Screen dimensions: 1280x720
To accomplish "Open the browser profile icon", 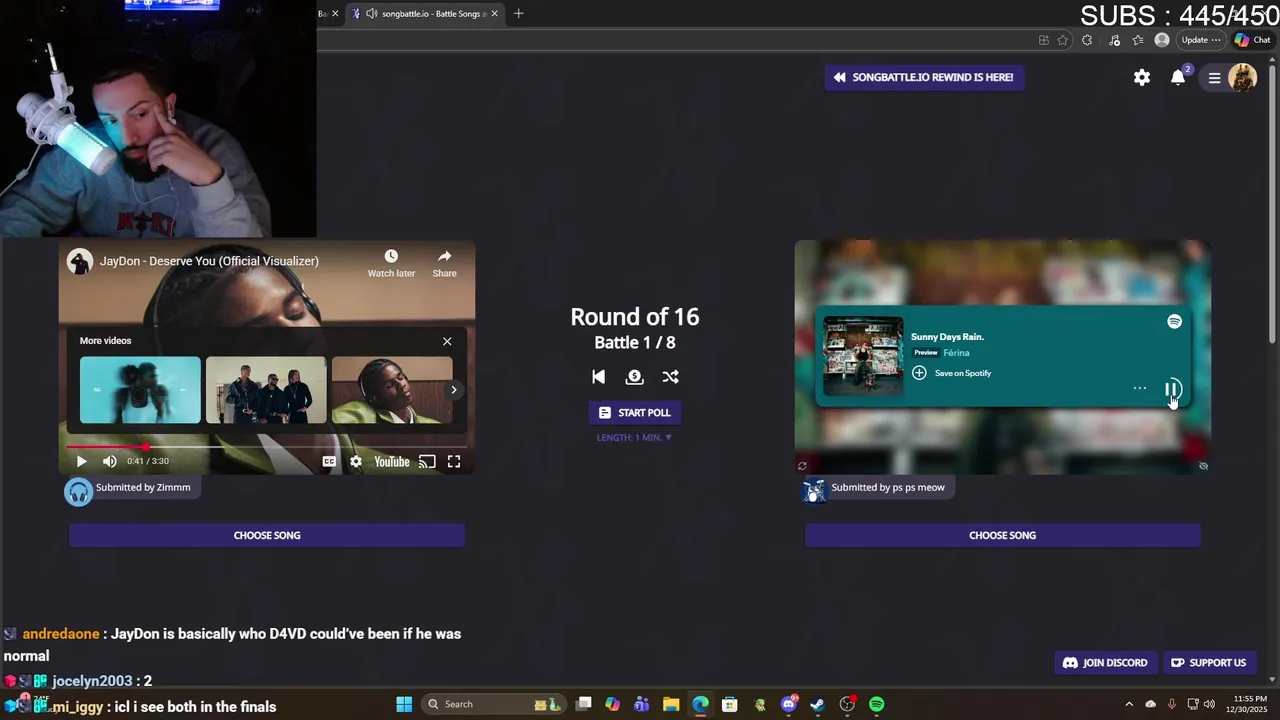I will click(x=1162, y=40).
